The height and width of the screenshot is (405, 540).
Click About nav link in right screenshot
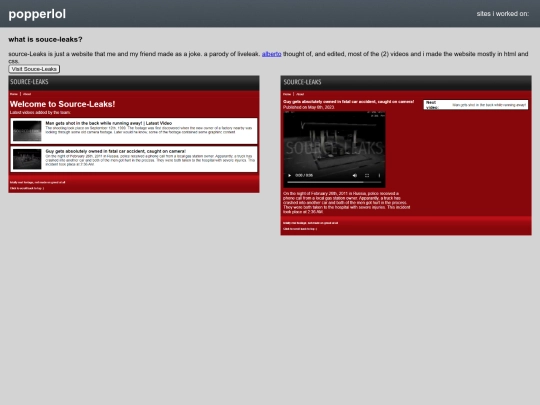click(x=300, y=94)
